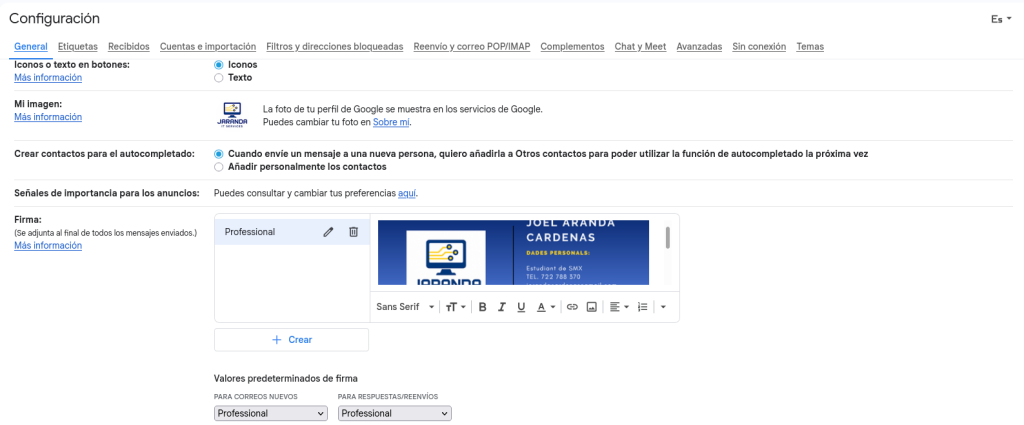Insert a link in the signature
1024x425 pixels.
[x=572, y=307]
